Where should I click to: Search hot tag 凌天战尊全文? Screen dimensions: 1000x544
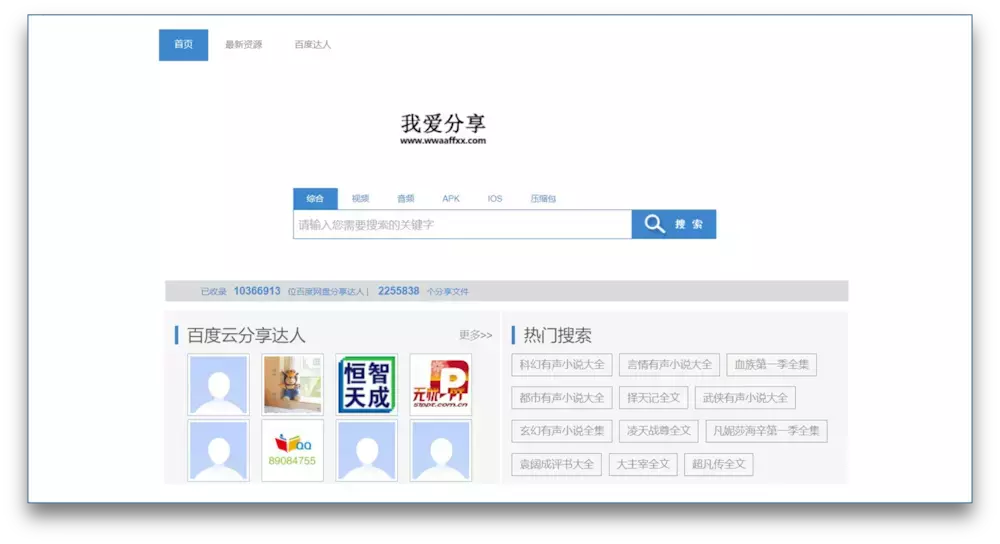[x=659, y=431]
